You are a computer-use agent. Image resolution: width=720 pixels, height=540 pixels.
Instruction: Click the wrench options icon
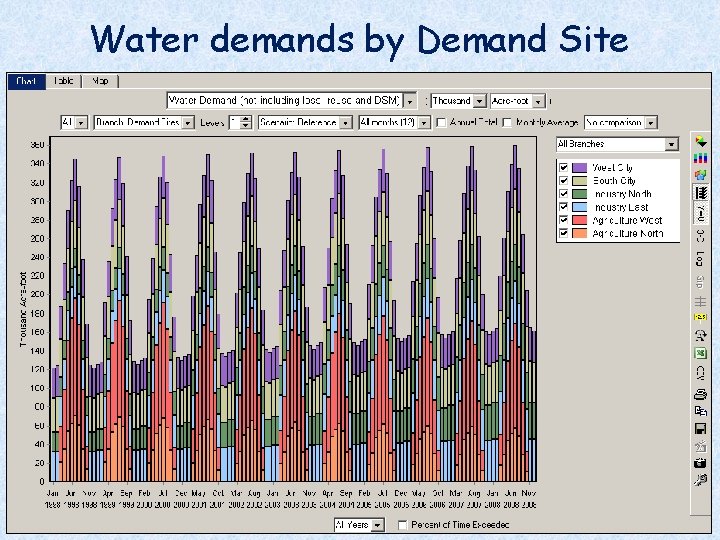tap(700, 480)
